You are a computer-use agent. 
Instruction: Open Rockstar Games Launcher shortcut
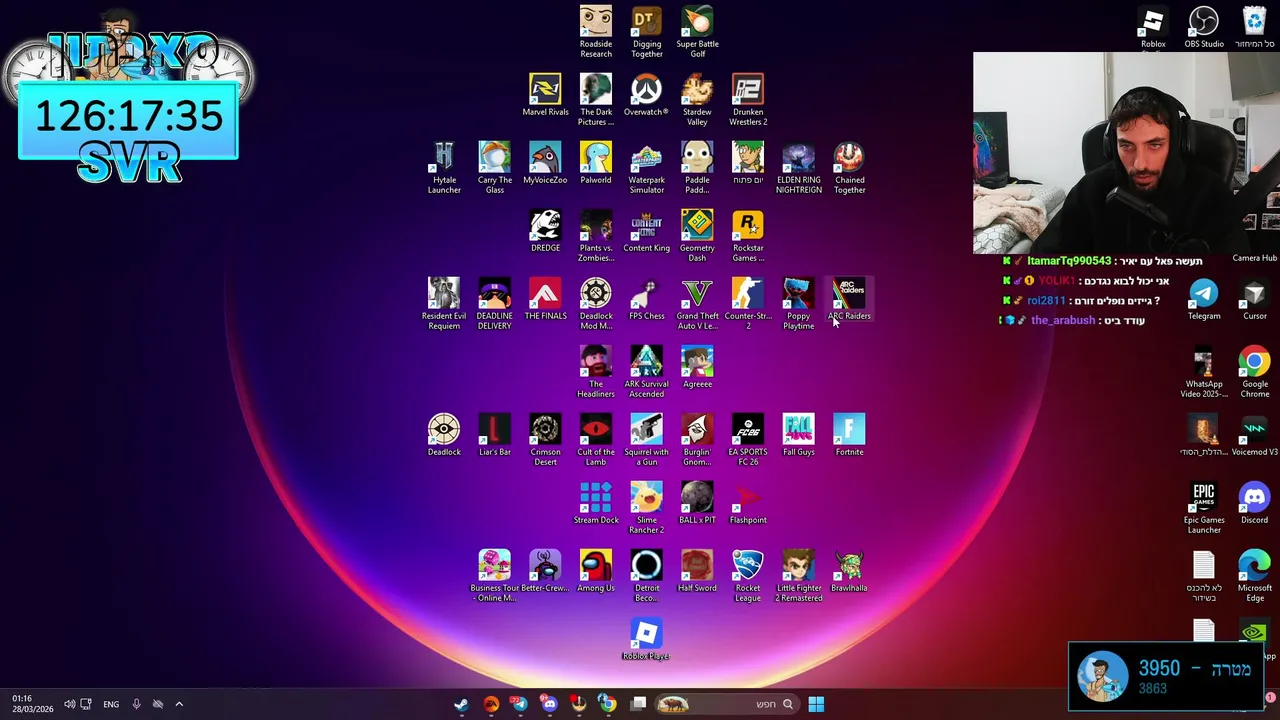coord(748,236)
